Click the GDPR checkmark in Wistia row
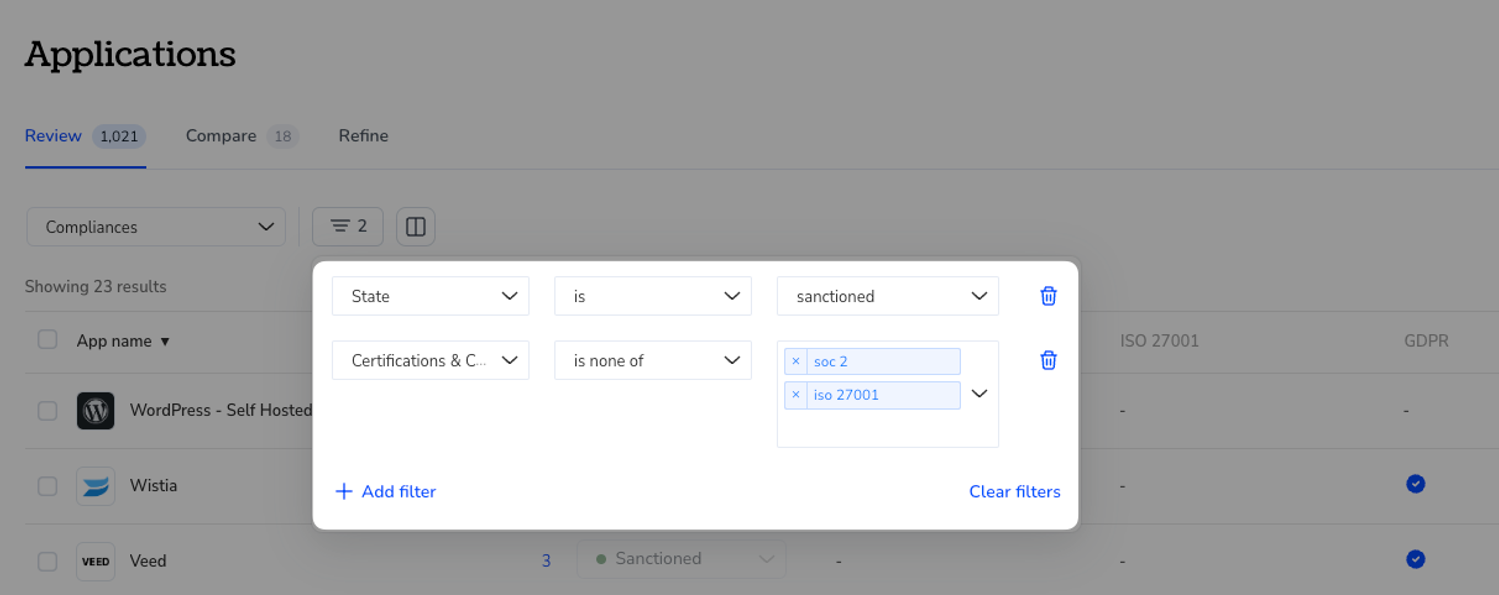Viewport: 1499px width, 595px height. [1415, 484]
